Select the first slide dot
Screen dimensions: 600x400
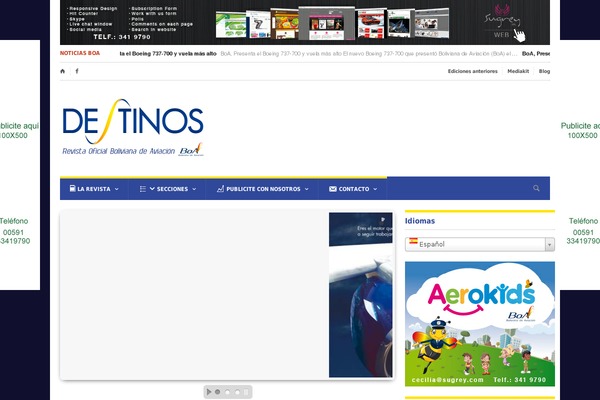pos(218,392)
